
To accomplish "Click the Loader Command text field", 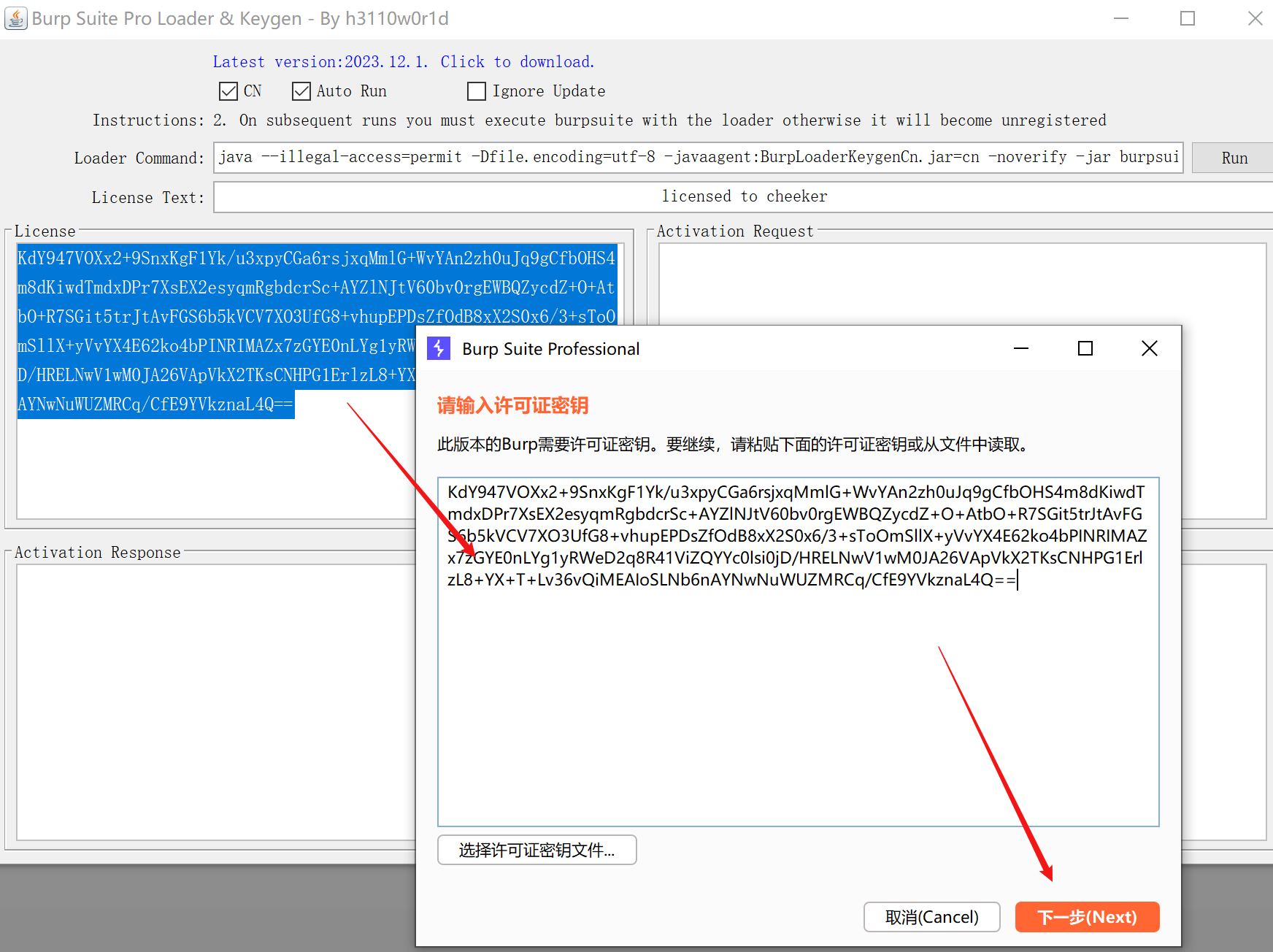I will click(x=698, y=158).
